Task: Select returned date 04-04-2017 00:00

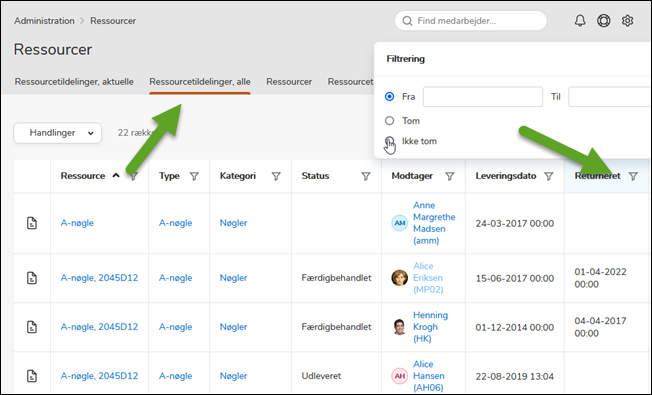Action: coord(600,327)
